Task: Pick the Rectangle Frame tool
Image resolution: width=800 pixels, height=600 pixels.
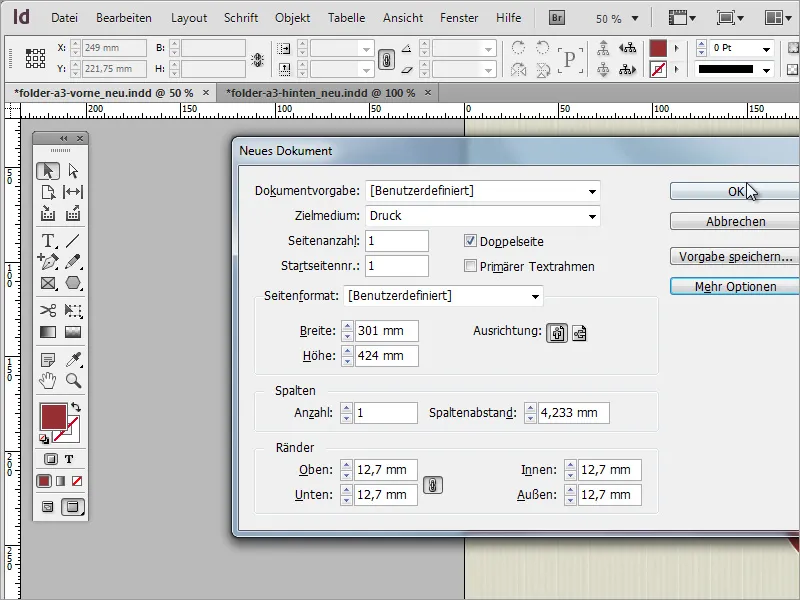Action: pos(48,283)
